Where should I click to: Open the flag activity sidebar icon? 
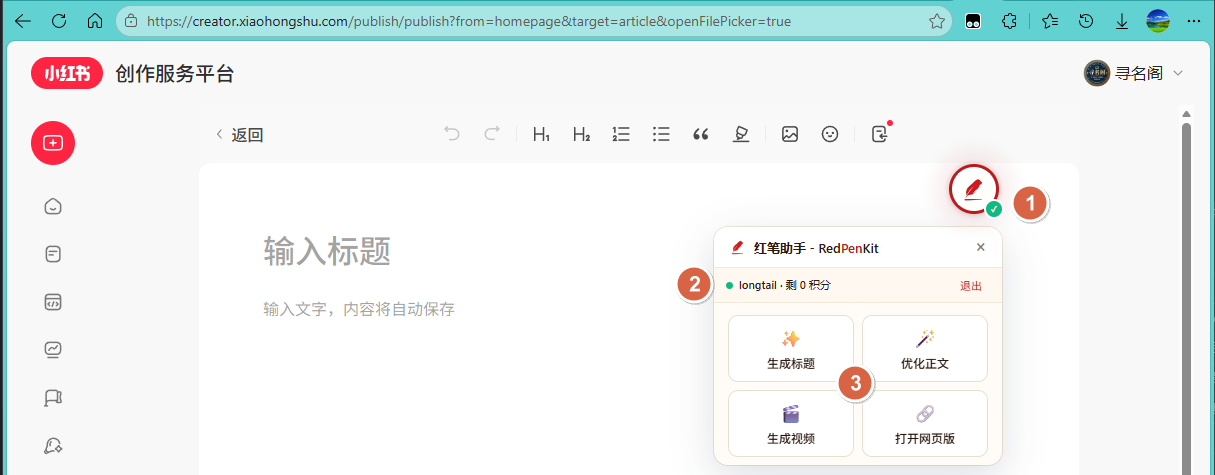53,398
